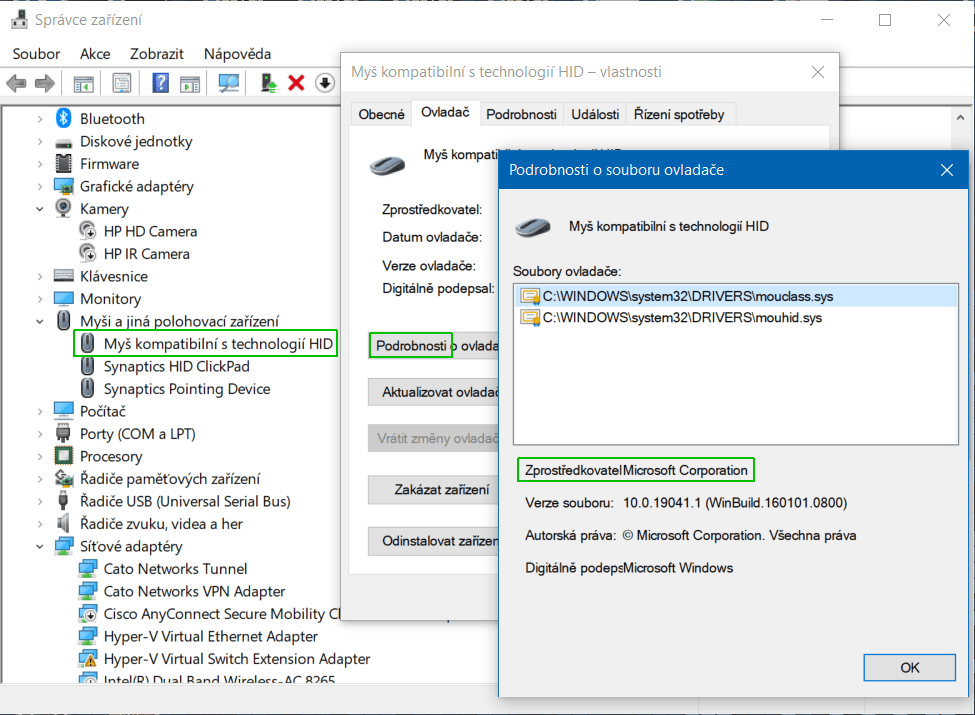Close the Podrobnosti o souboru ovladače dialog
This screenshot has width=975, height=715.
pyautogui.click(x=947, y=170)
